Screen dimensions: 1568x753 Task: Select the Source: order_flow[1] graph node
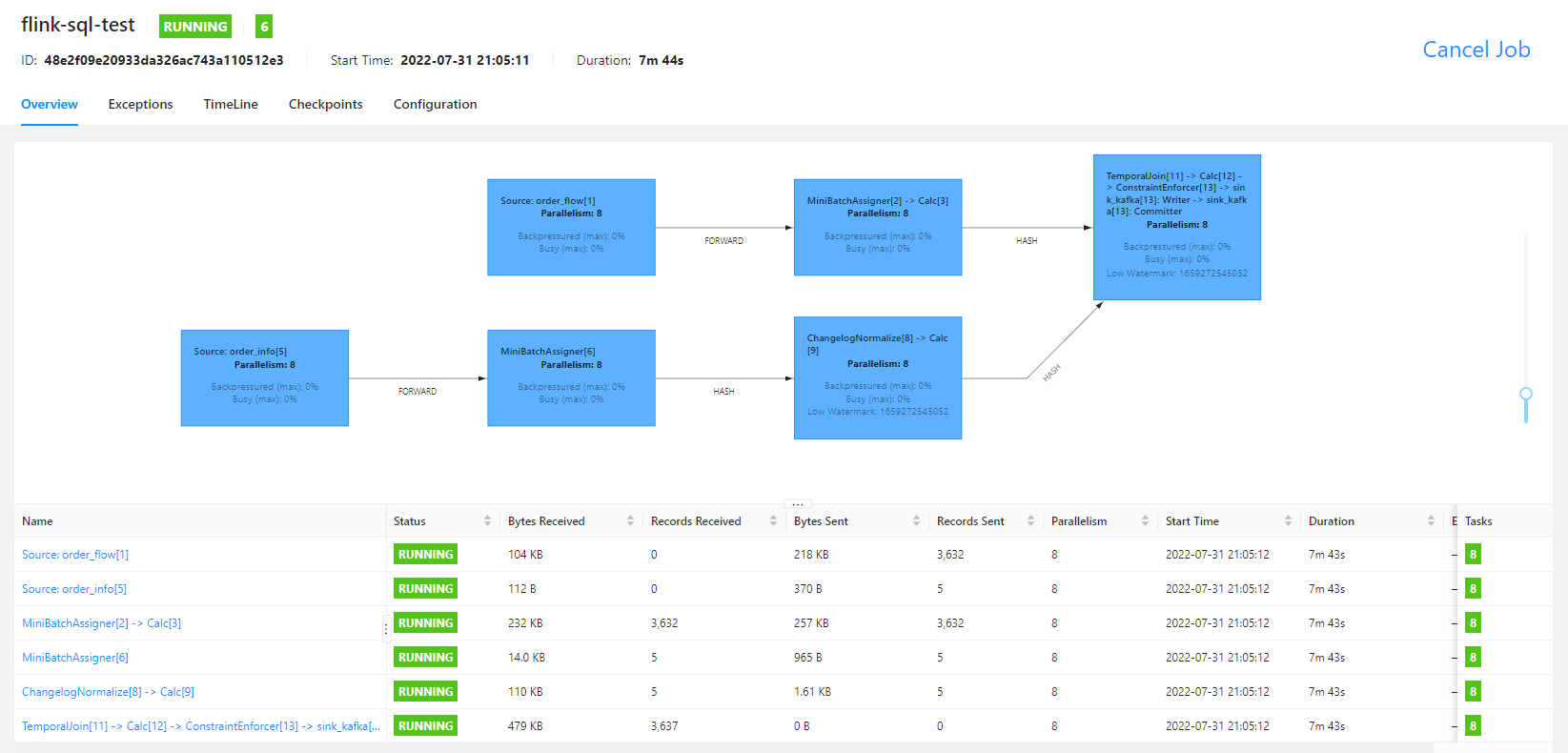[x=571, y=227]
